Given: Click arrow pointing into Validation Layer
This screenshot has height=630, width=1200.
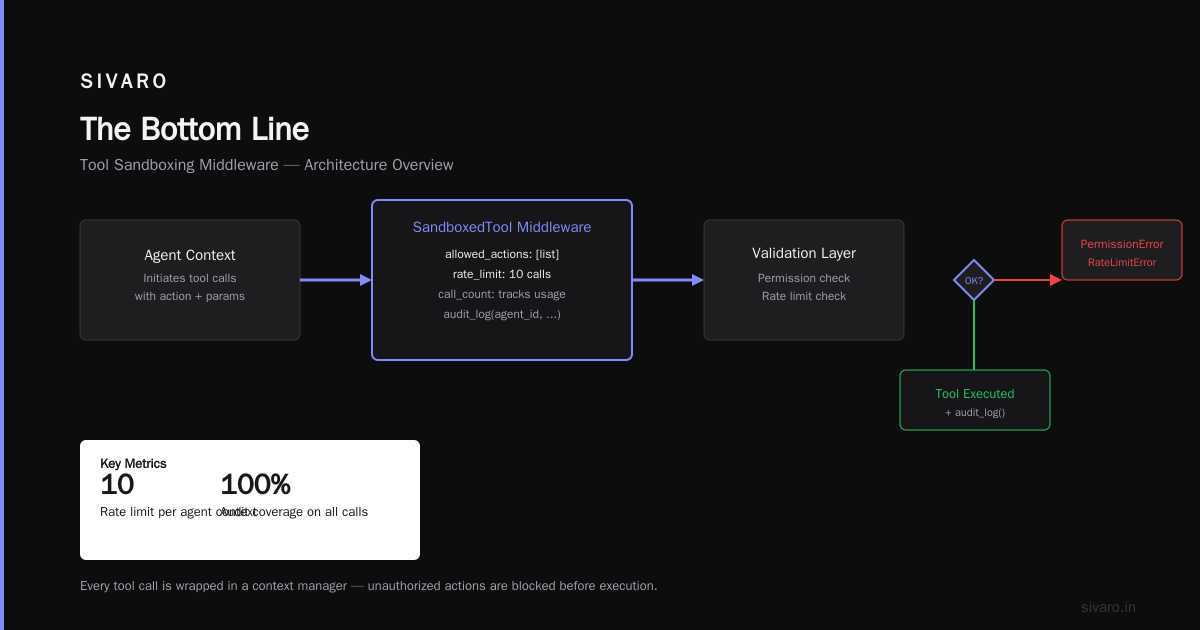Looking at the screenshot, I should pos(668,280).
